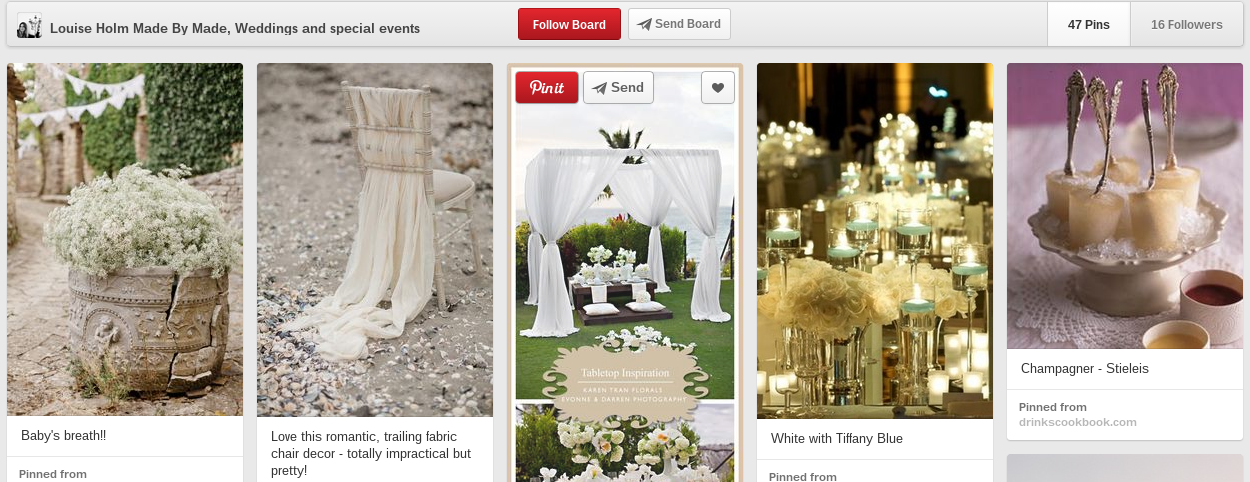This screenshot has width=1250, height=482.
Task: Open the second tabletop flowers image
Action: point(625,443)
